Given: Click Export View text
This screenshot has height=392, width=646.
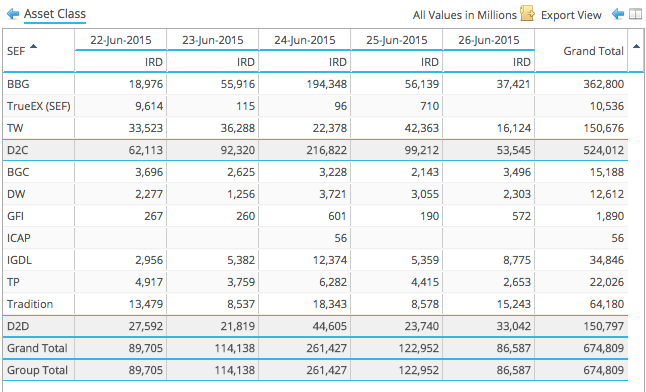Looking at the screenshot, I should tap(571, 15).
